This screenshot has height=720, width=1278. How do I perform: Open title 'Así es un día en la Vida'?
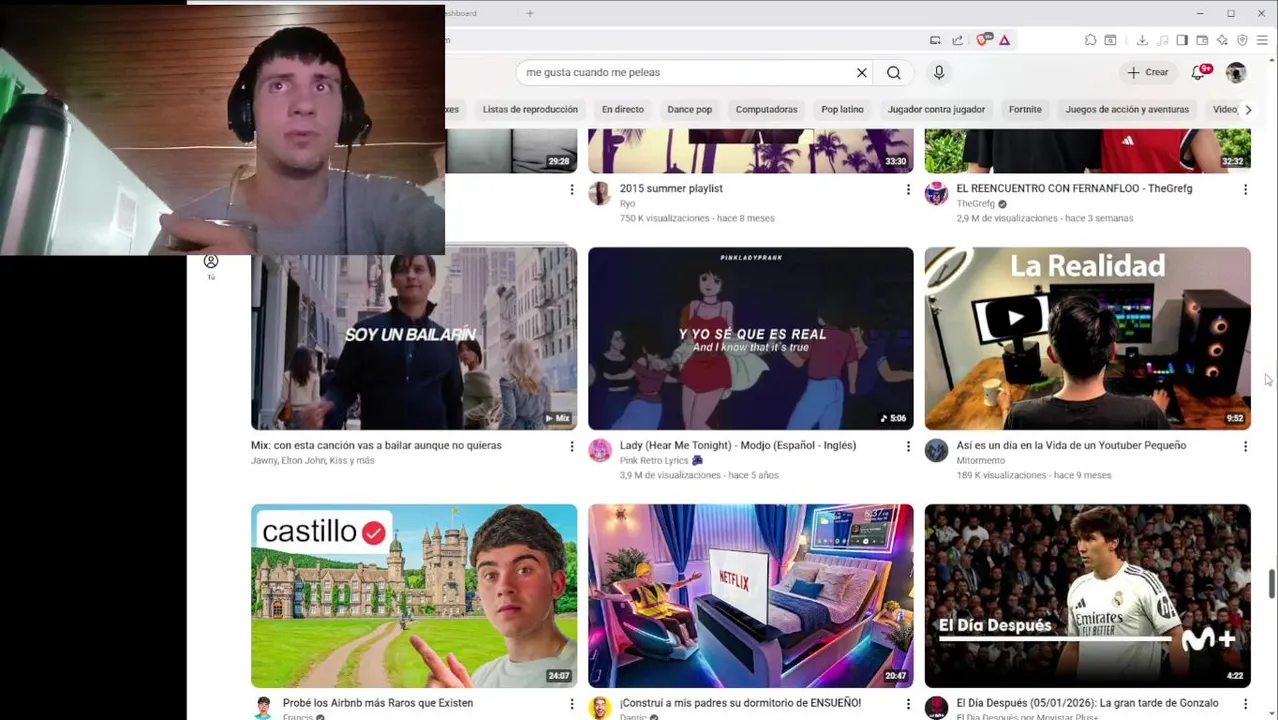click(1071, 445)
